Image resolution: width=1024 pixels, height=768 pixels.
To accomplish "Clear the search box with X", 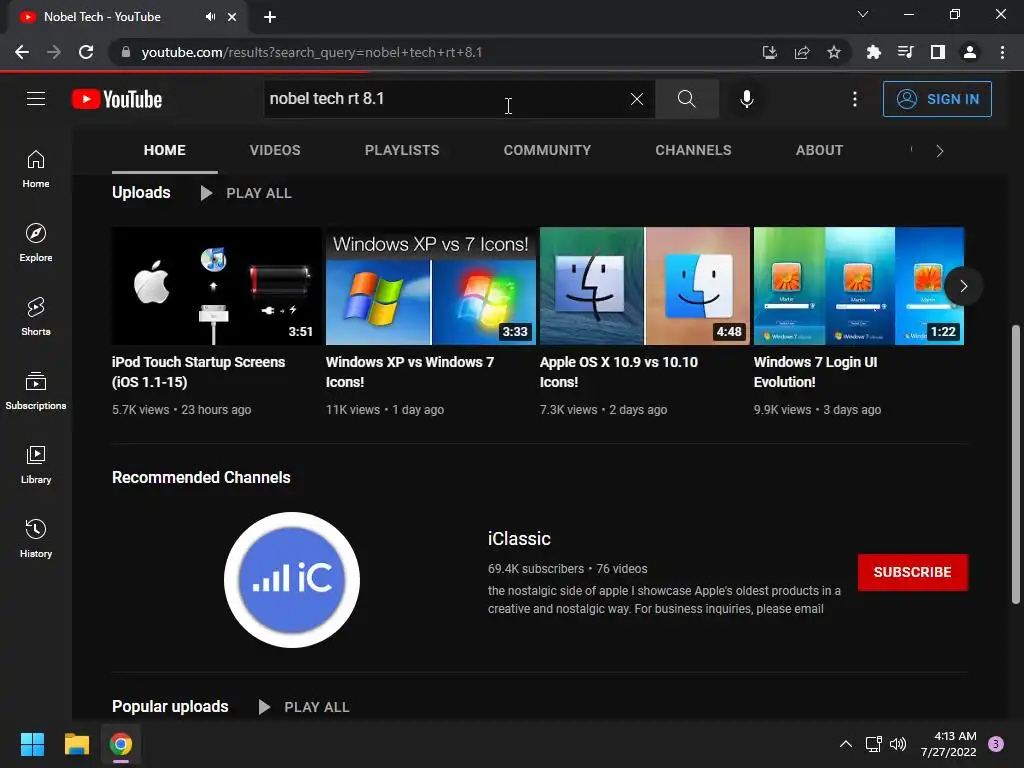I will [637, 99].
